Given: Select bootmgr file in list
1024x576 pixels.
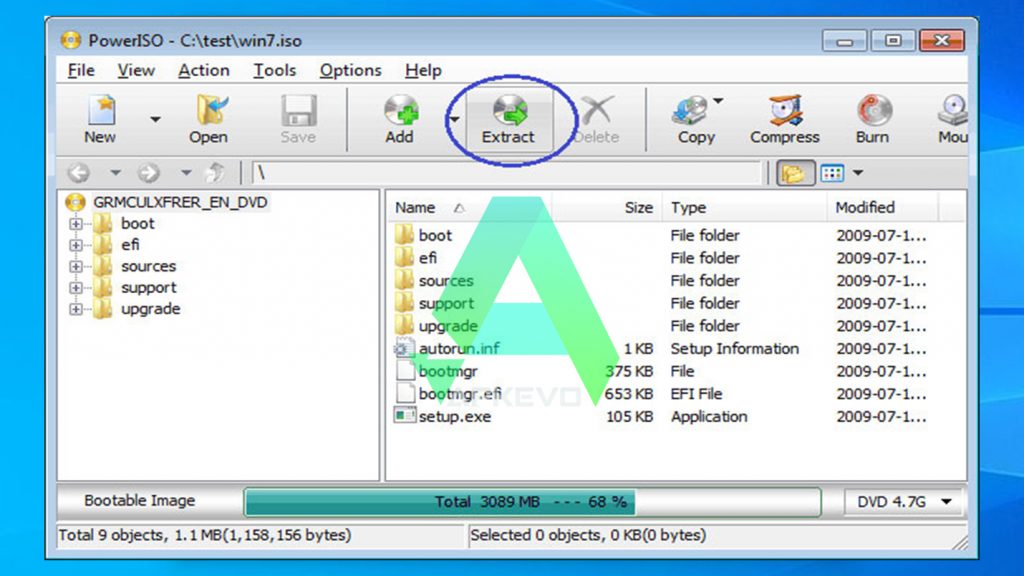Looking at the screenshot, I should pos(448,372).
